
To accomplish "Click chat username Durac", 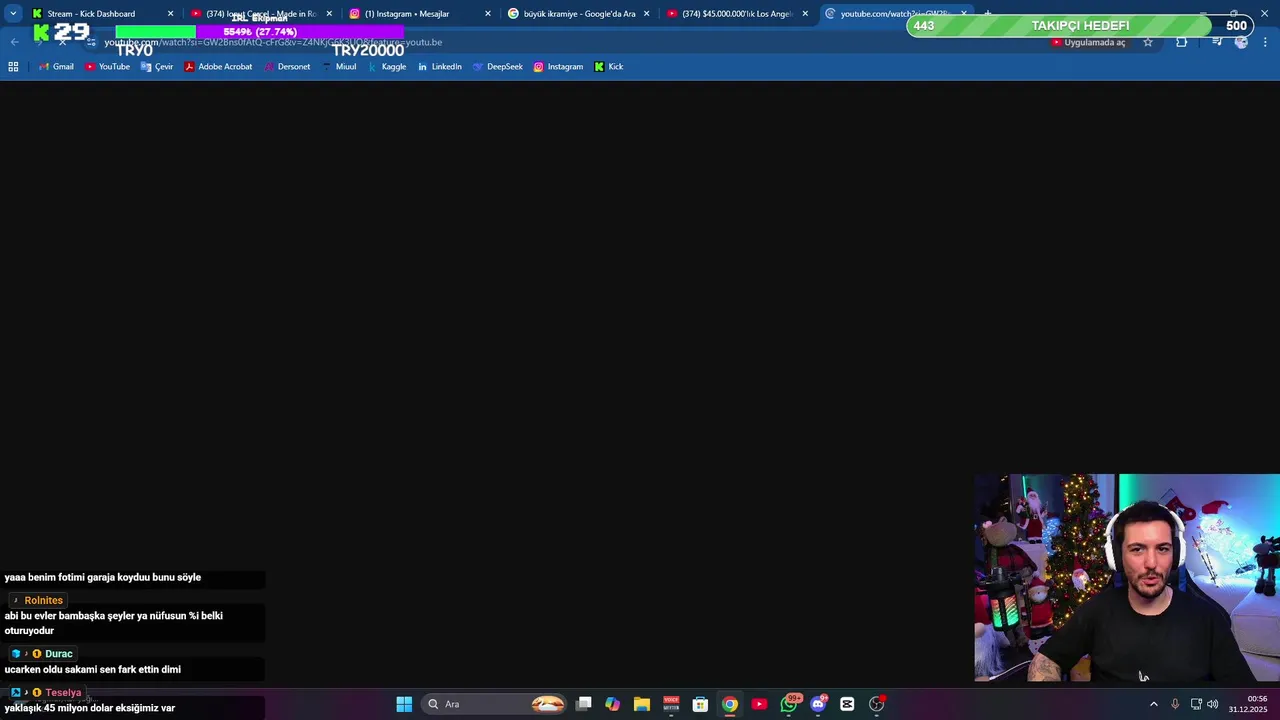I will point(58,654).
